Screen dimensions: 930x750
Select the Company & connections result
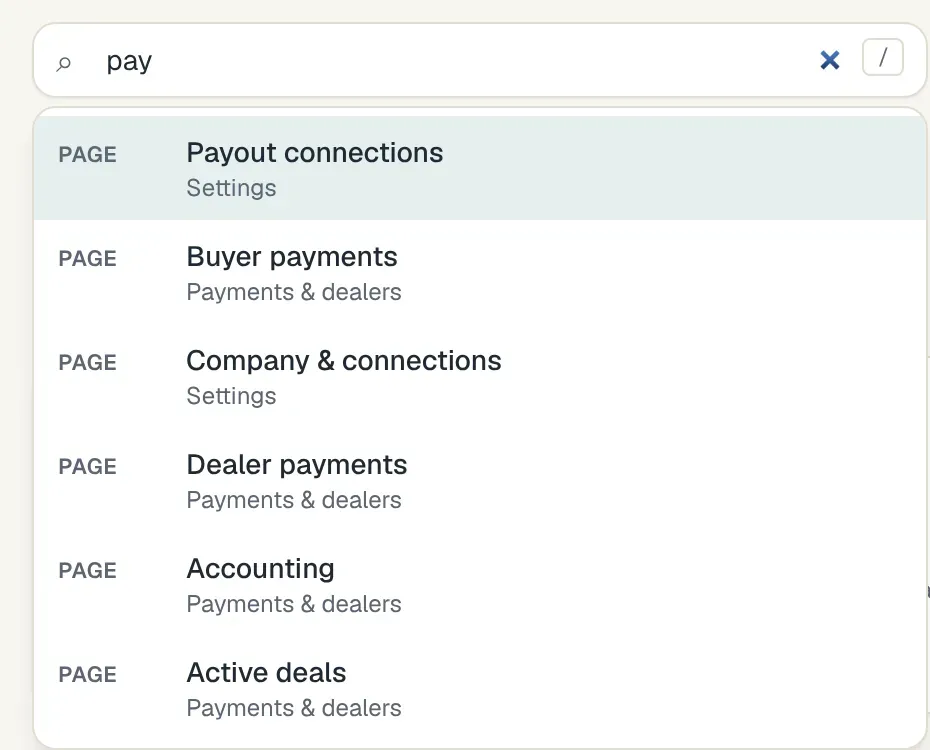[x=480, y=376]
